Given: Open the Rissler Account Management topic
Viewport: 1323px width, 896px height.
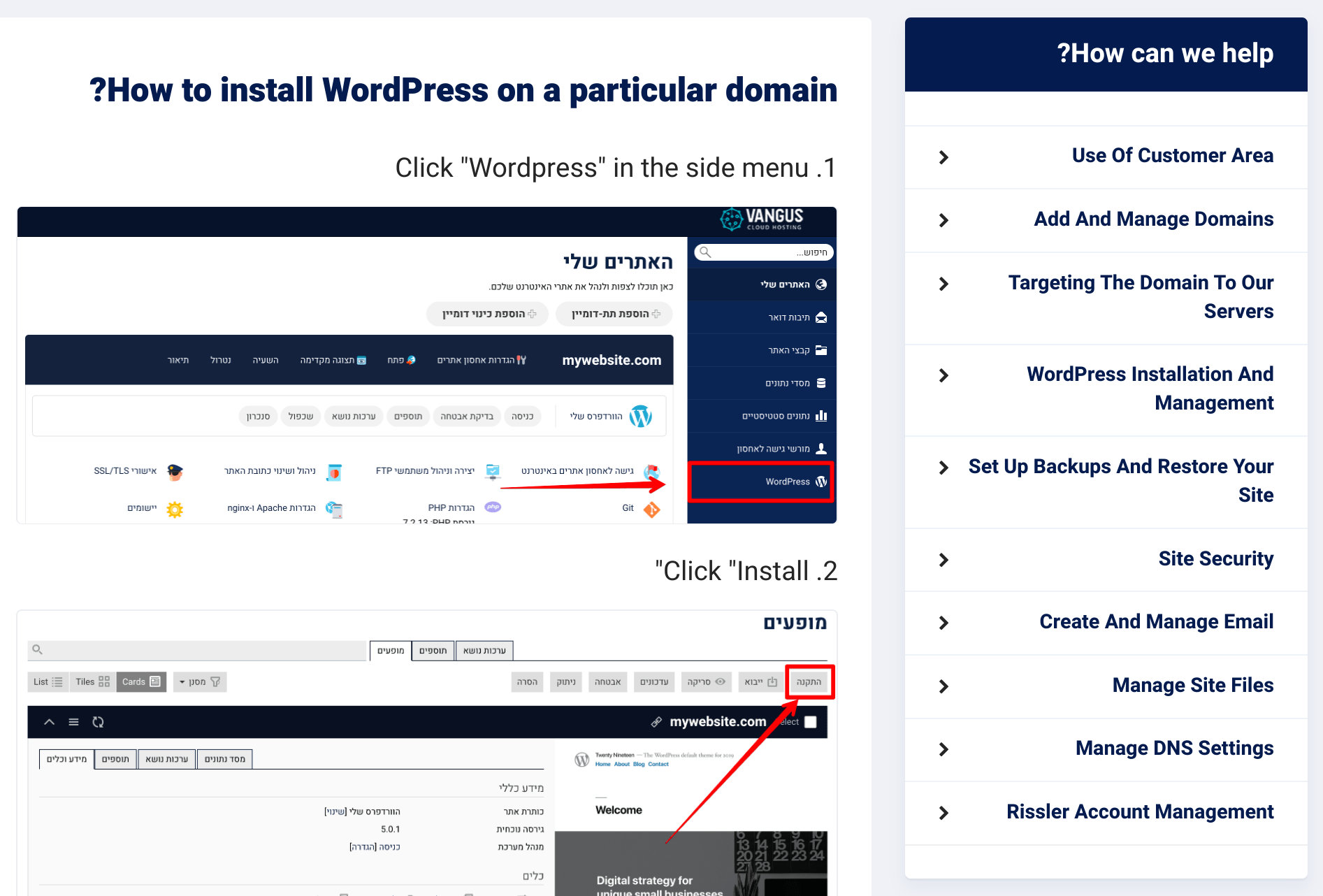Looking at the screenshot, I should [x=1139, y=811].
